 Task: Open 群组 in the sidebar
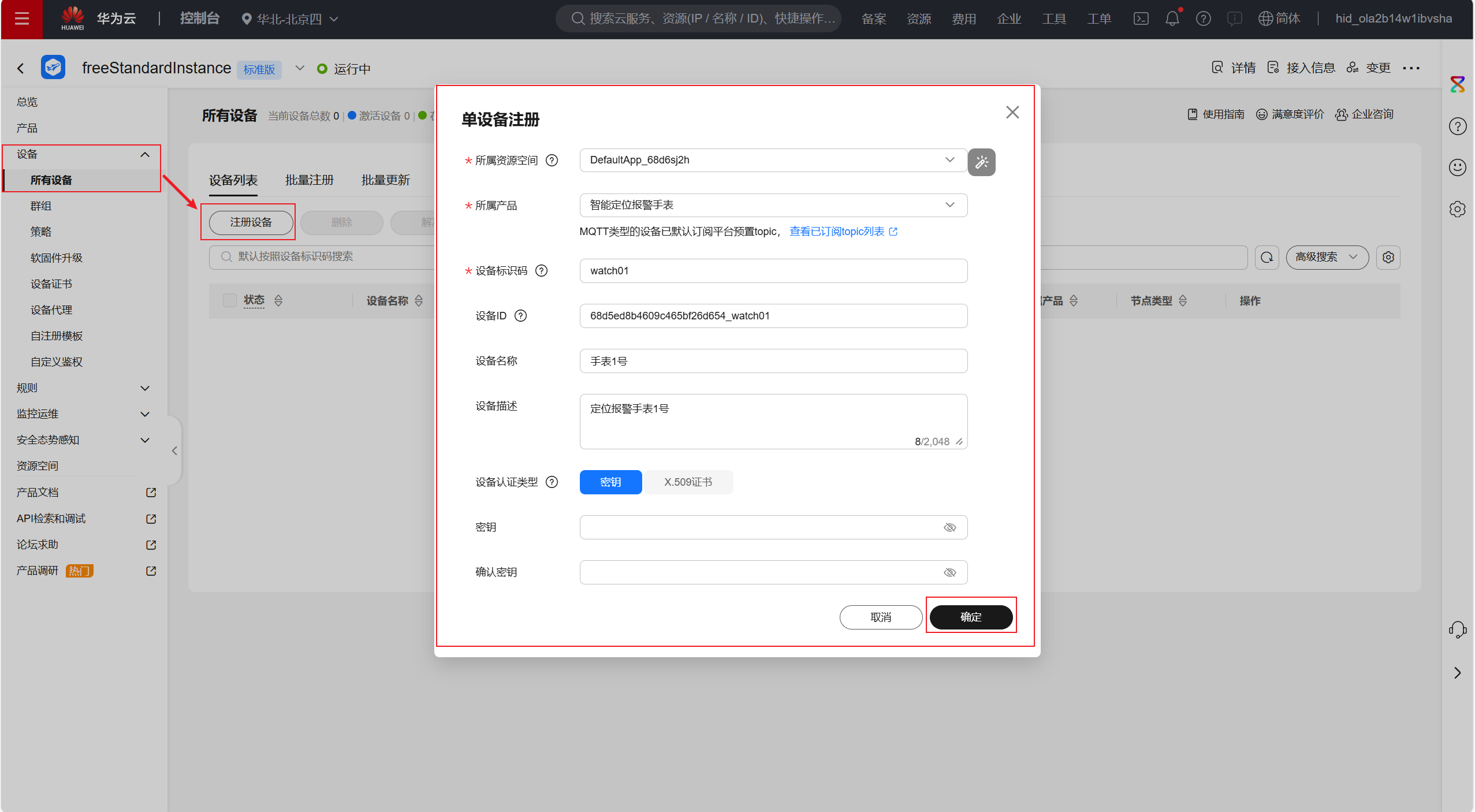coord(41,206)
